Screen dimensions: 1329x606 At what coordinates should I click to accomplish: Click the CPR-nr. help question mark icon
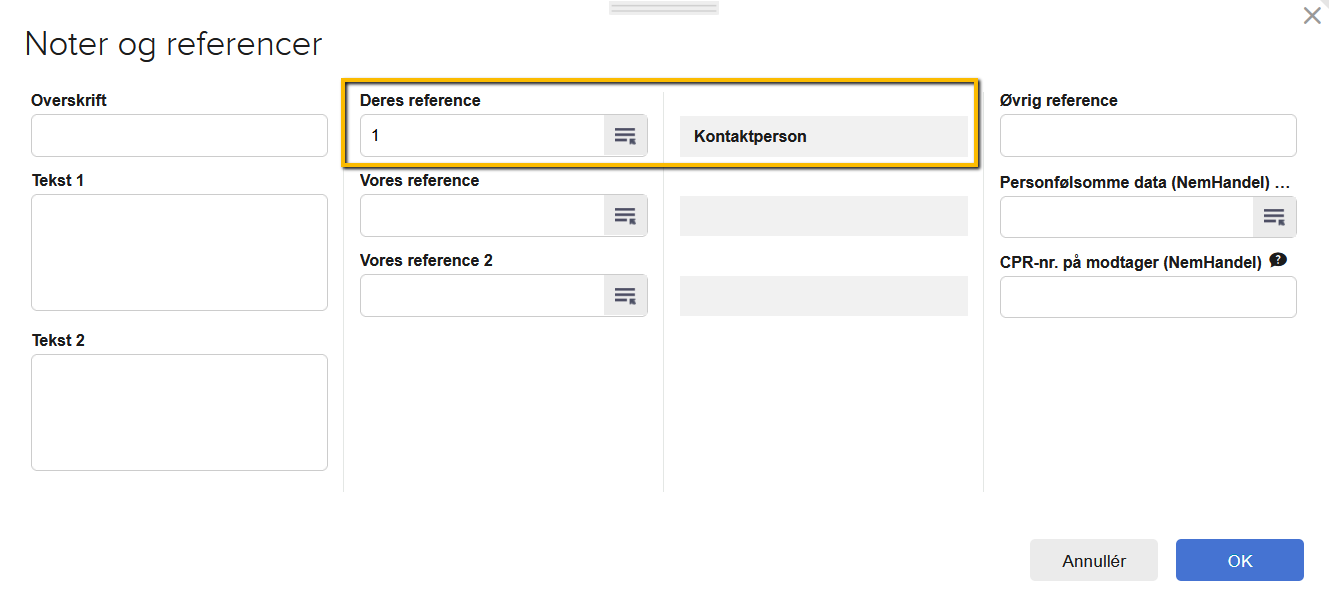click(1277, 261)
